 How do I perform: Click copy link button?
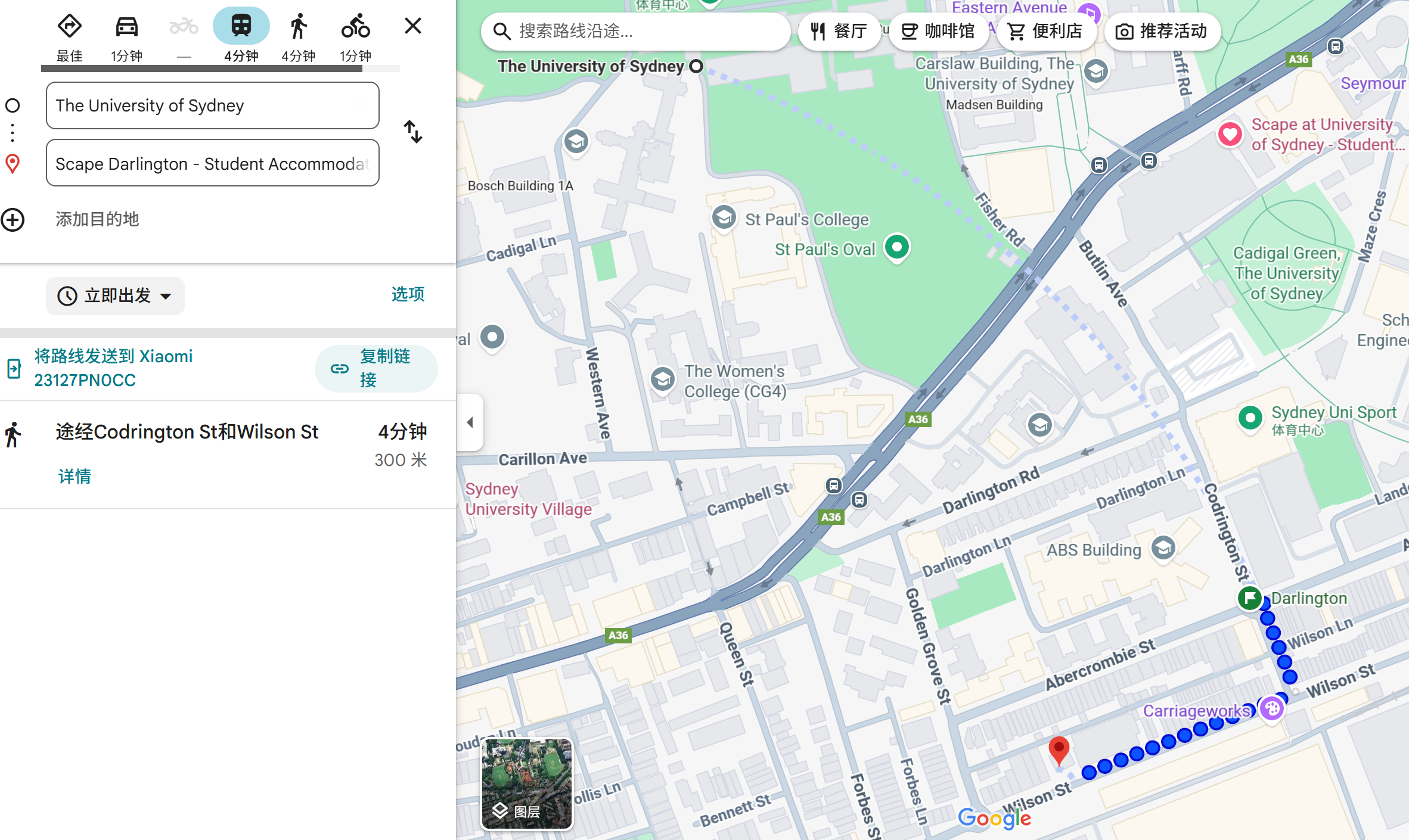coord(376,369)
